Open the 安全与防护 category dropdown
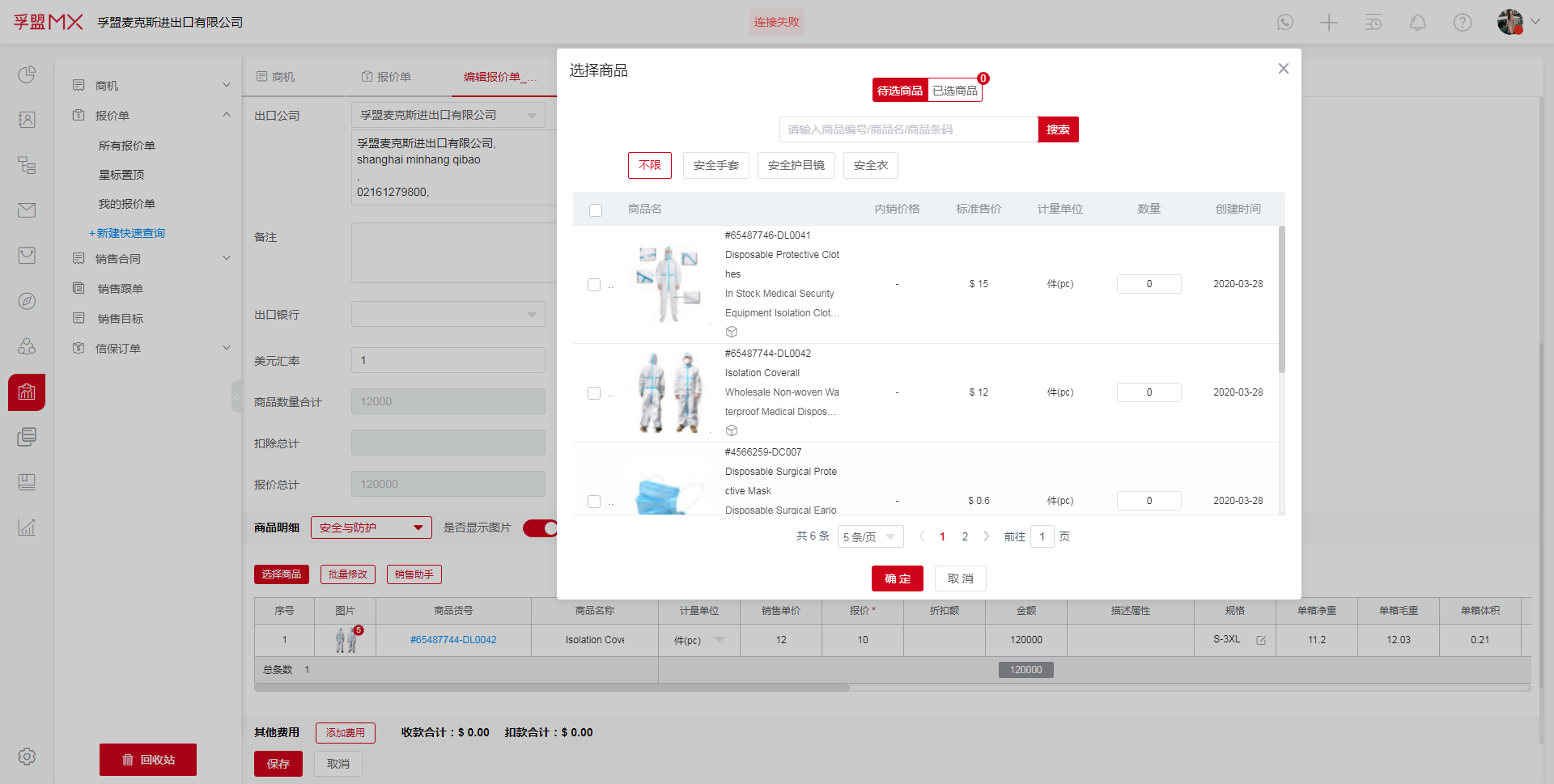Viewport: 1554px width, 784px height. (371, 528)
